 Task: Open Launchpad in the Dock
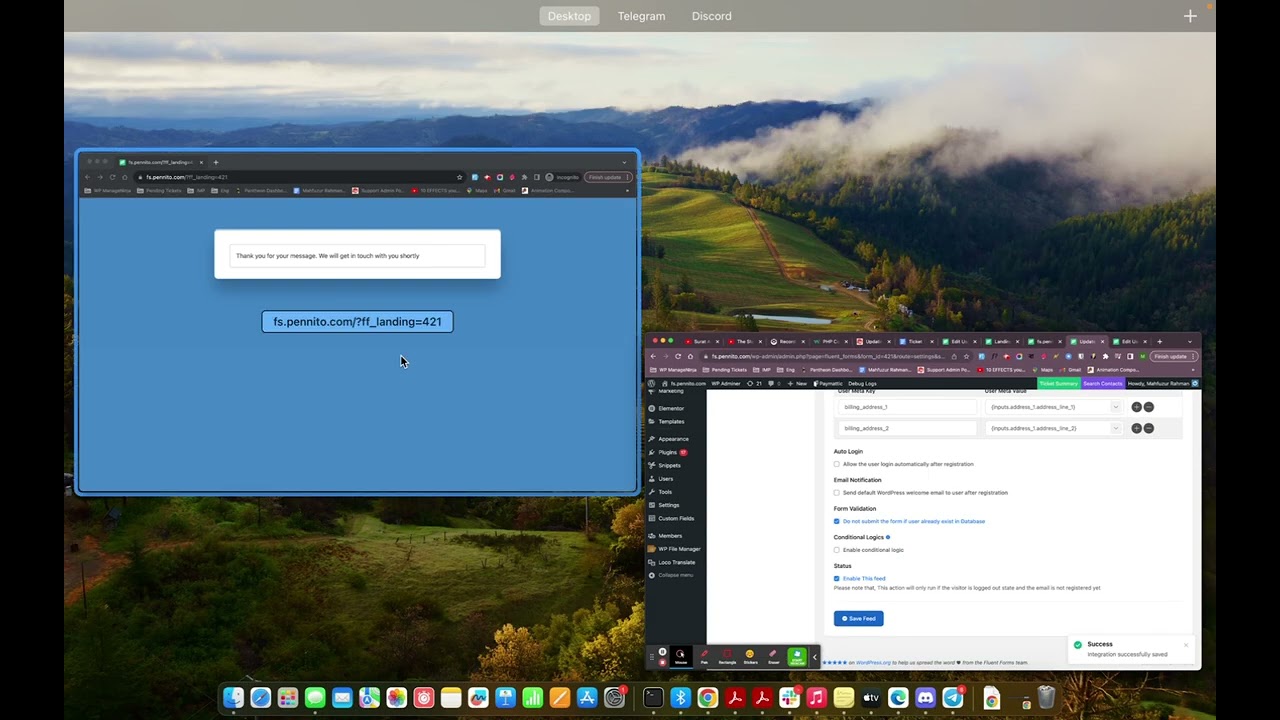coord(288,697)
